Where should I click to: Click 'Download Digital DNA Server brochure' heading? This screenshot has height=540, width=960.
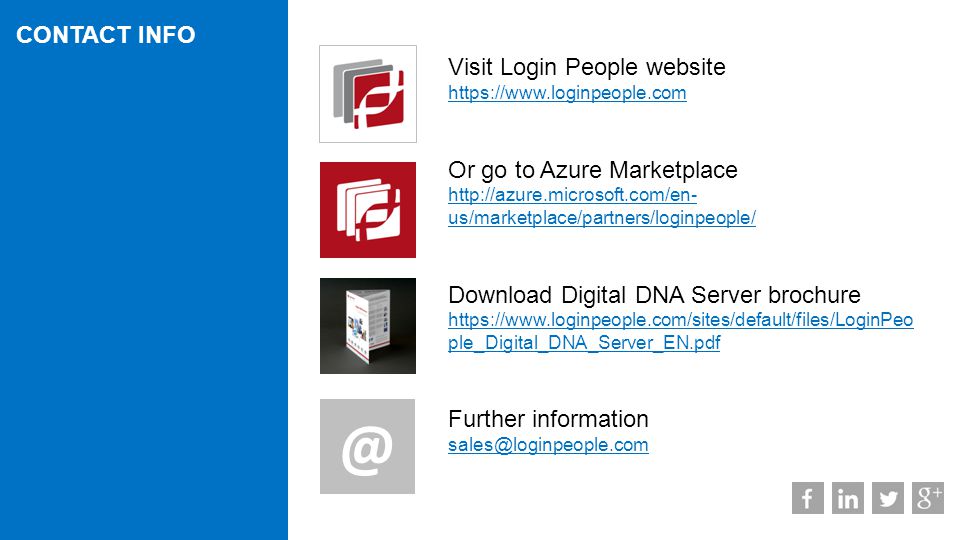click(x=654, y=295)
